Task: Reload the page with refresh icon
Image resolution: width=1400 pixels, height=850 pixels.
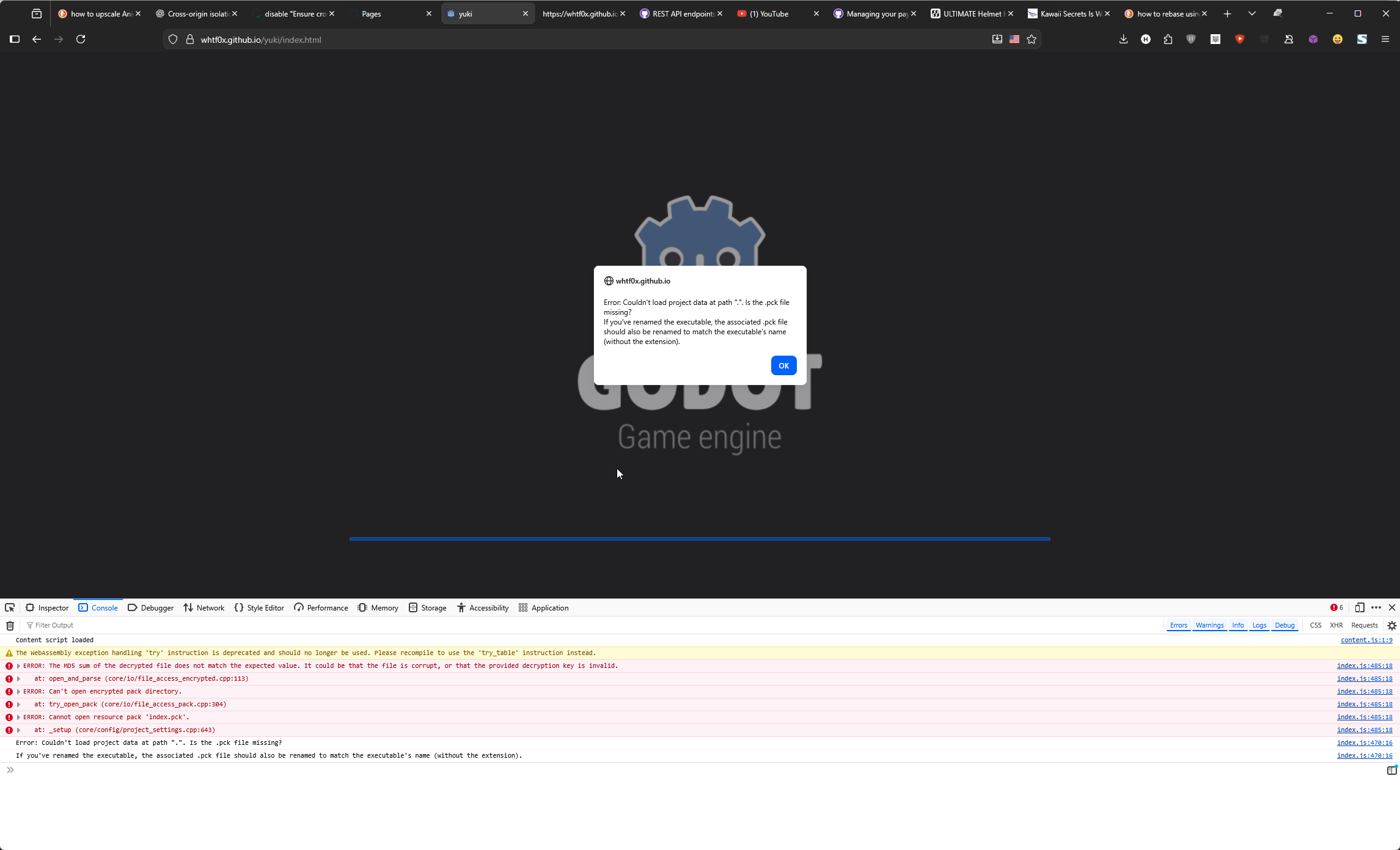Action: [81, 39]
